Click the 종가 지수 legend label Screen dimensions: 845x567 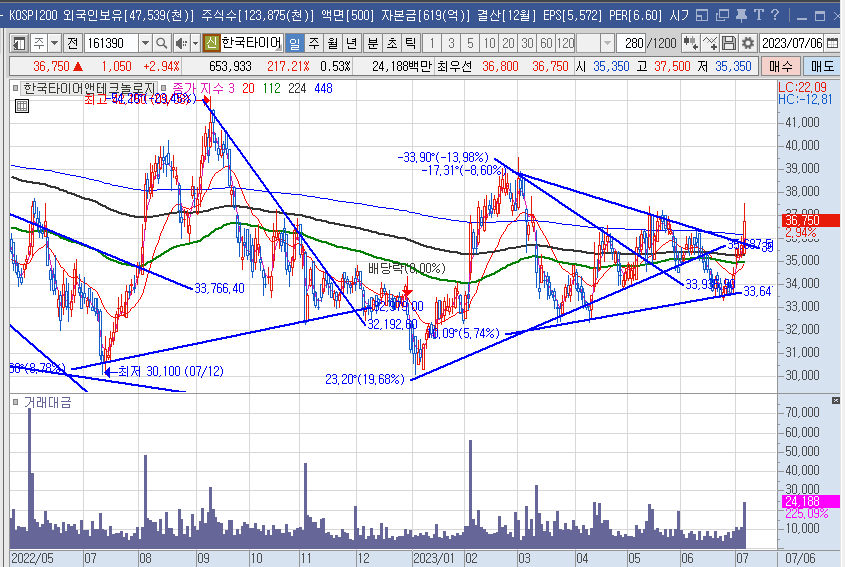tap(198, 88)
